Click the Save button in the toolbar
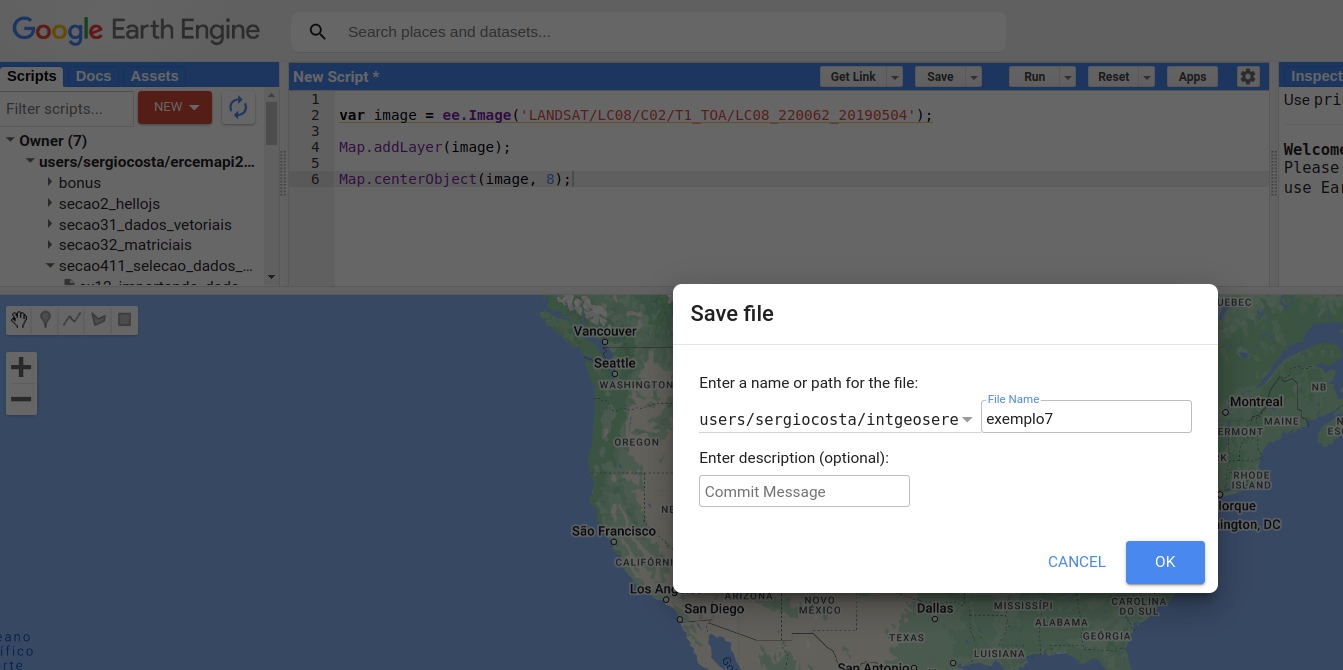Screen dimensions: 1343x670 [x=940, y=77]
